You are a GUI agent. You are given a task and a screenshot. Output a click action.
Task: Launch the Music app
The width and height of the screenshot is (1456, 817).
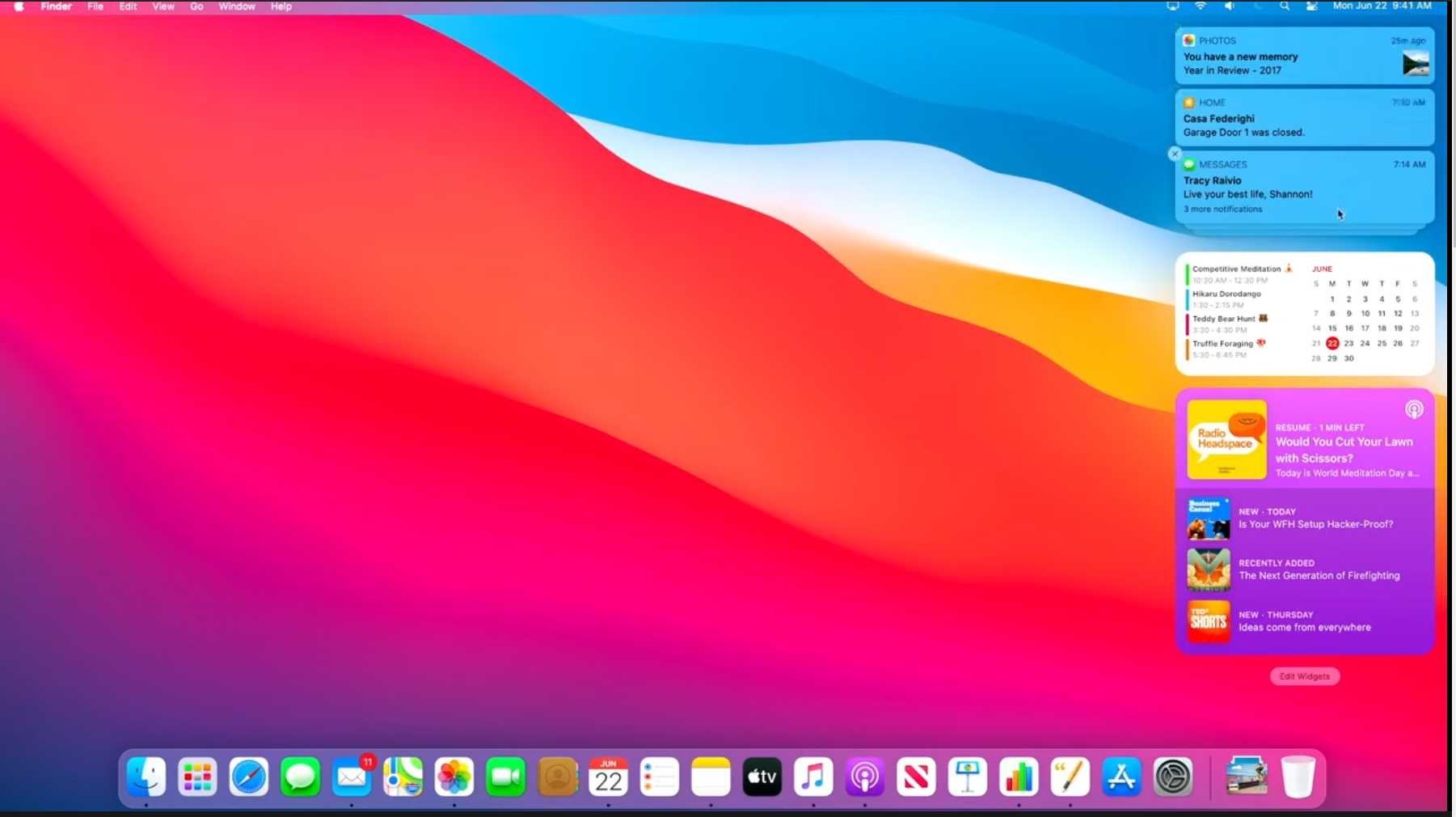coord(813,777)
